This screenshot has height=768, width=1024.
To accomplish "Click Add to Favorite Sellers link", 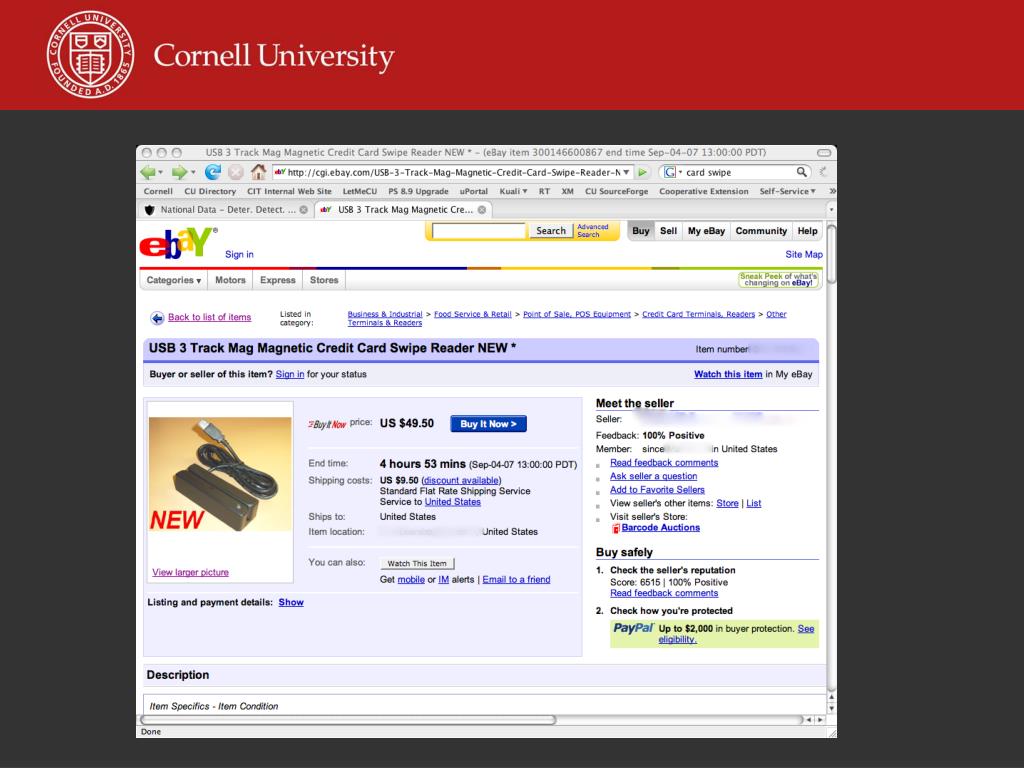I will [657, 490].
